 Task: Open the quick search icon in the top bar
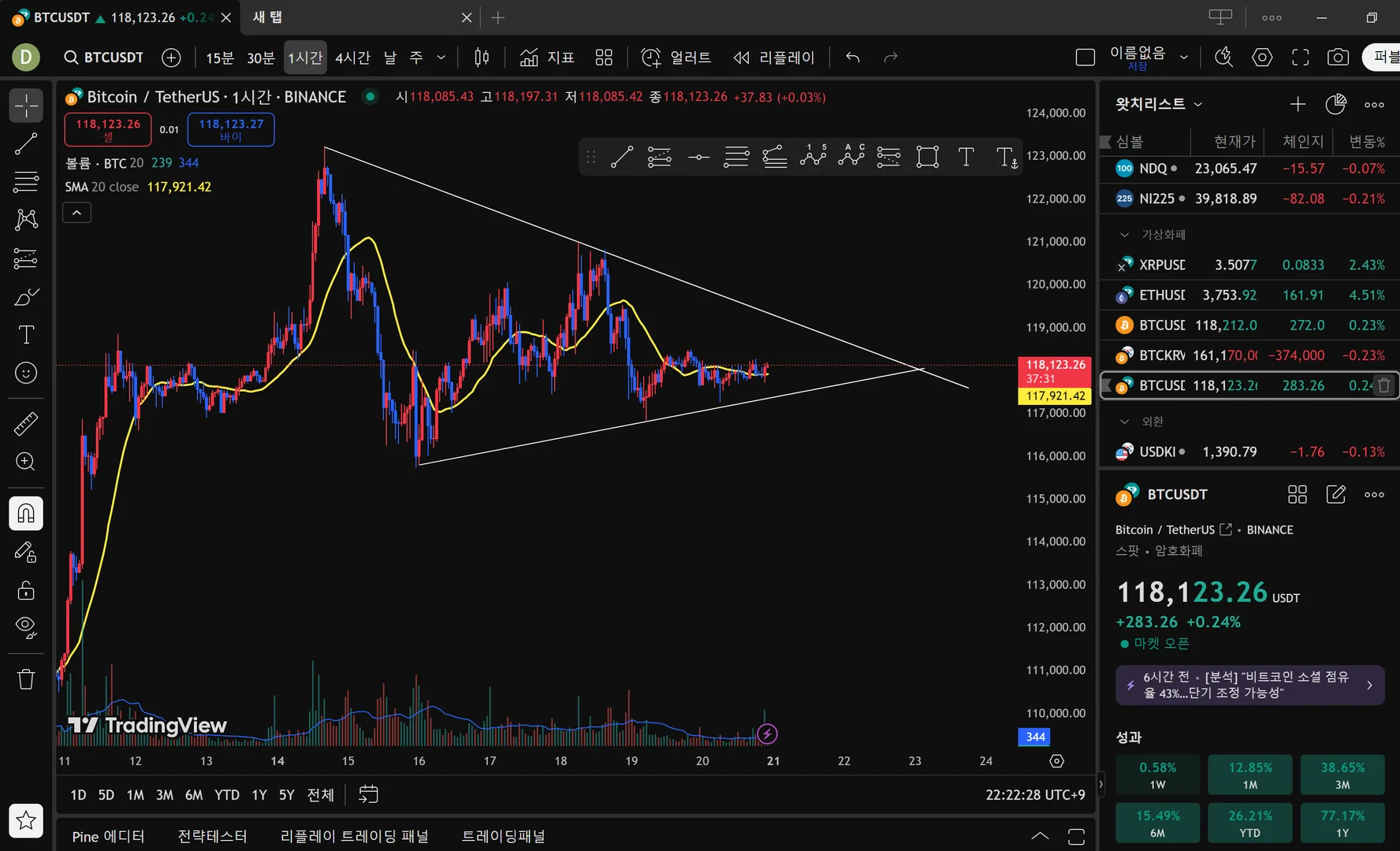(x=1223, y=58)
